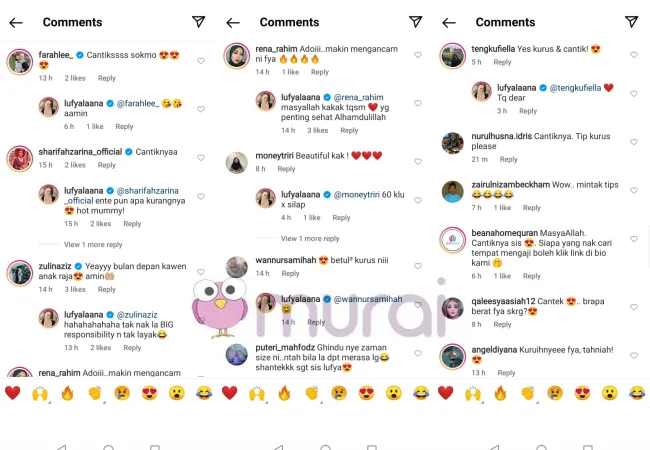Expand View 1 more reply under moneytriri thread
650x450 pixels.
(310, 238)
